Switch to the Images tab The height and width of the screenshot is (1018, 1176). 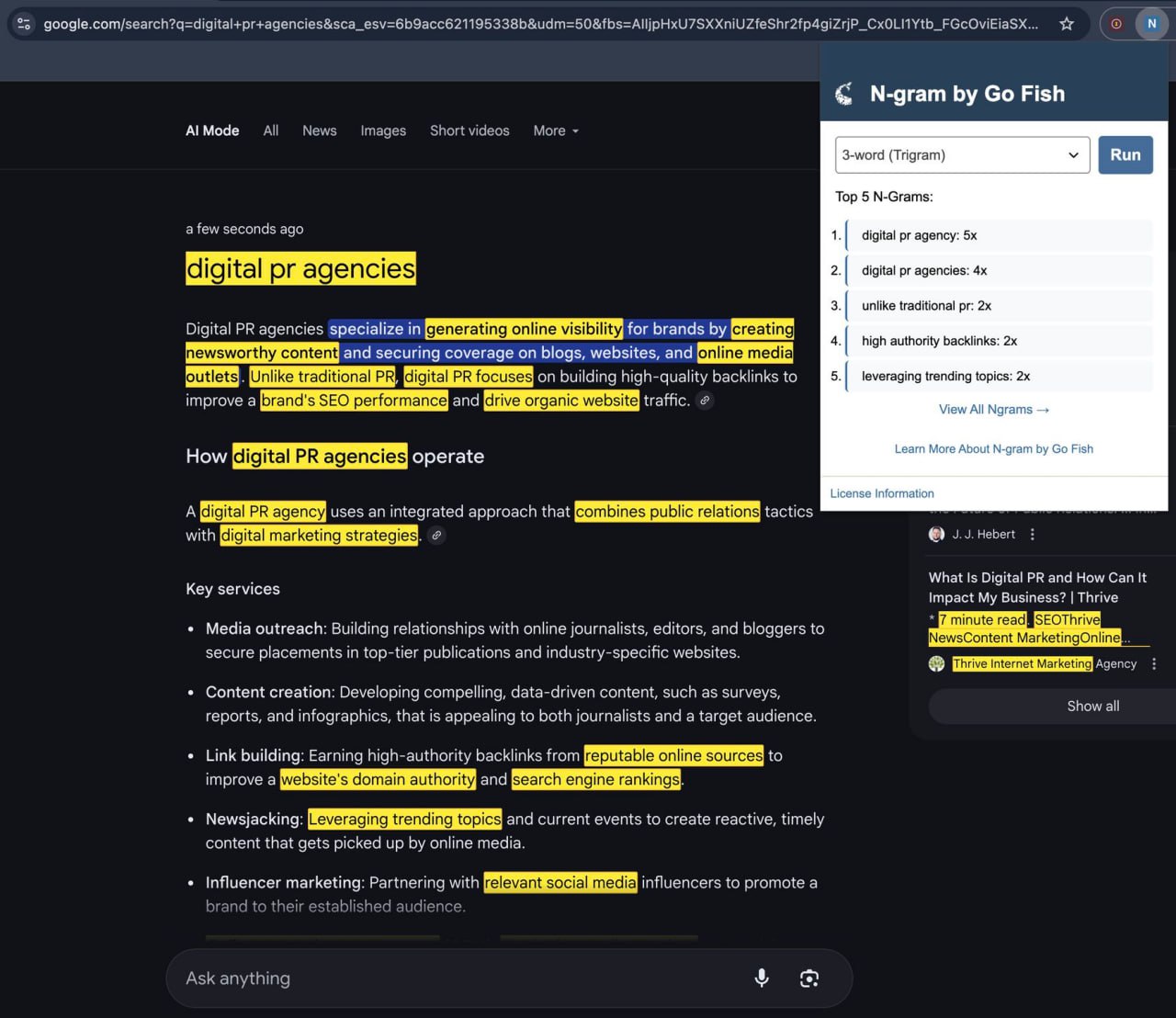(x=383, y=131)
